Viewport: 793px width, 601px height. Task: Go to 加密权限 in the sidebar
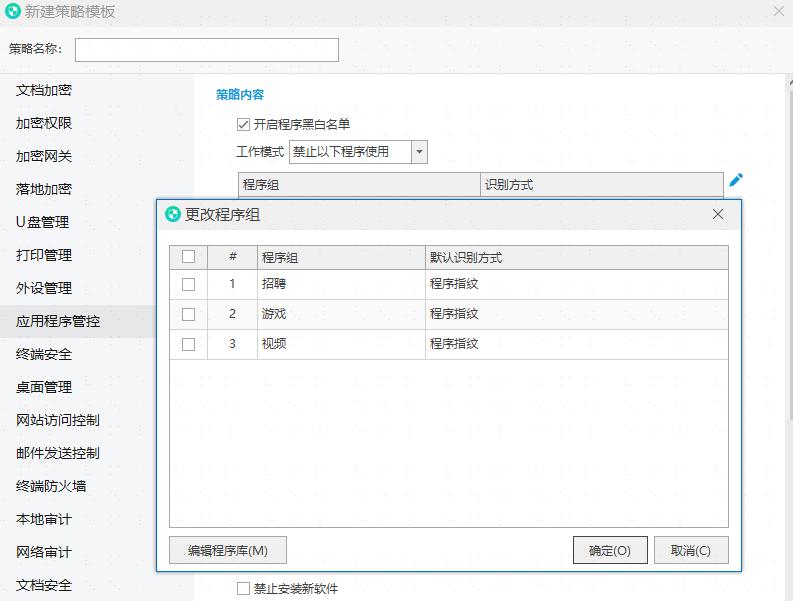[x=44, y=123]
